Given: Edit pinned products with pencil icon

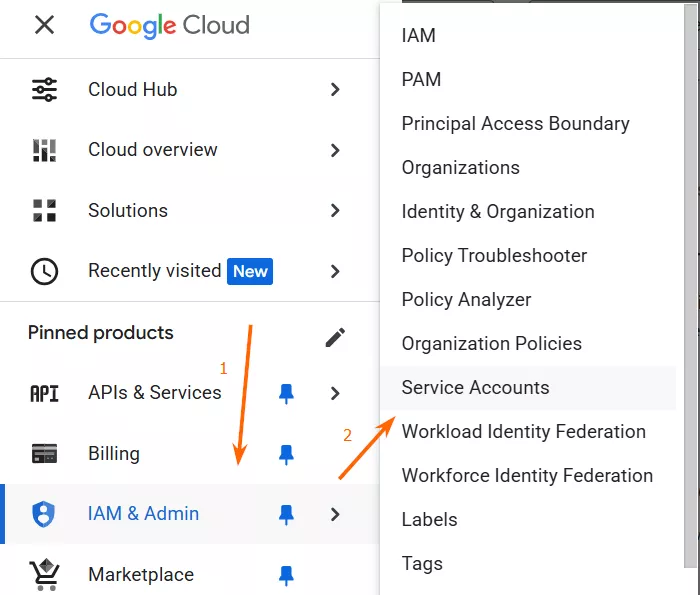Looking at the screenshot, I should click(335, 338).
